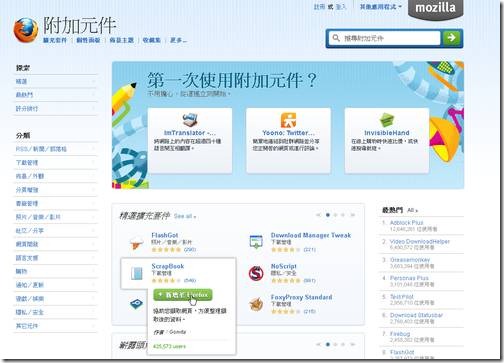Click the magnifier icon in search box

pos(336,38)
